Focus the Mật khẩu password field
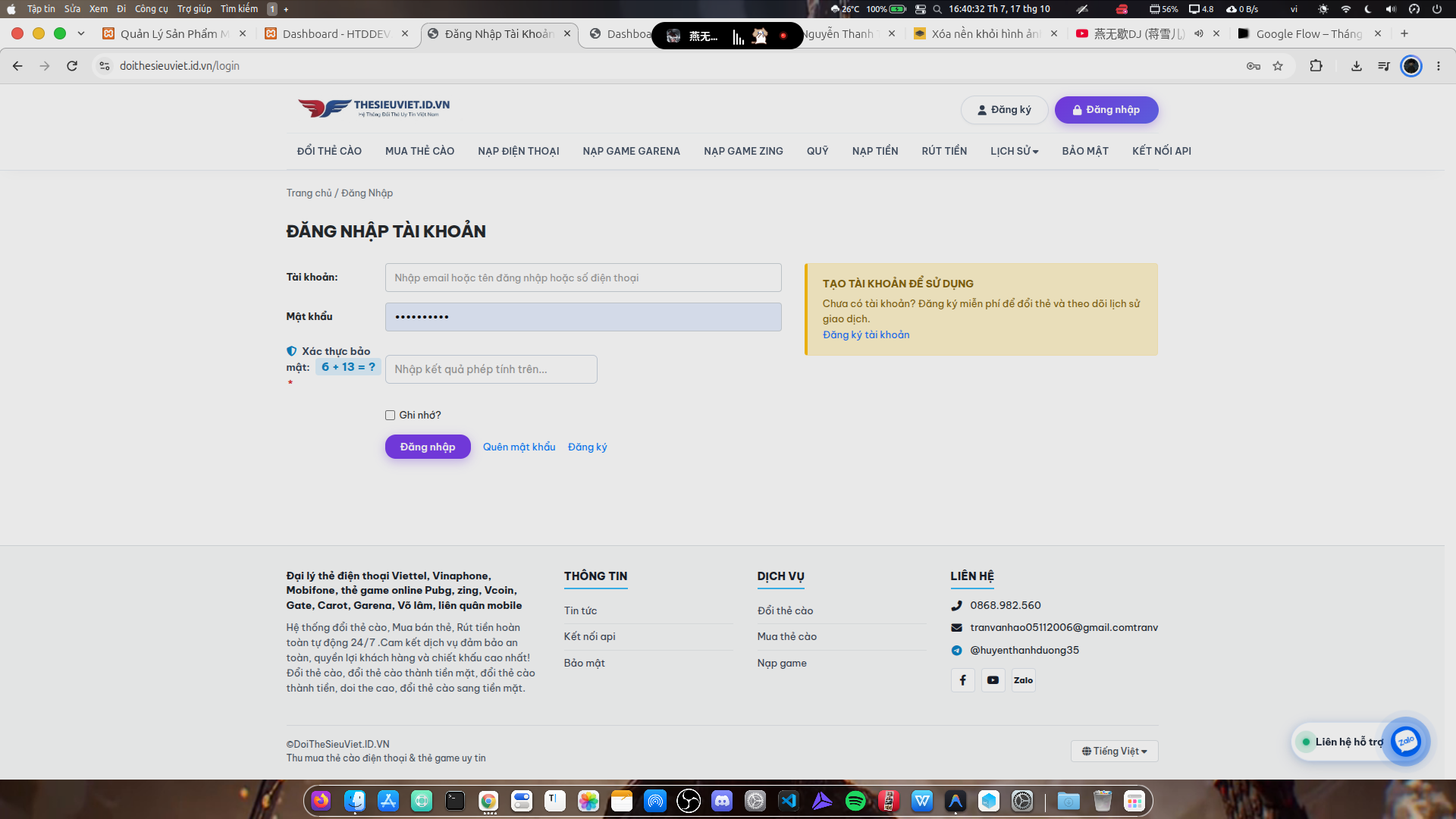The image size is (1456, 819). (x=583, y=317)
